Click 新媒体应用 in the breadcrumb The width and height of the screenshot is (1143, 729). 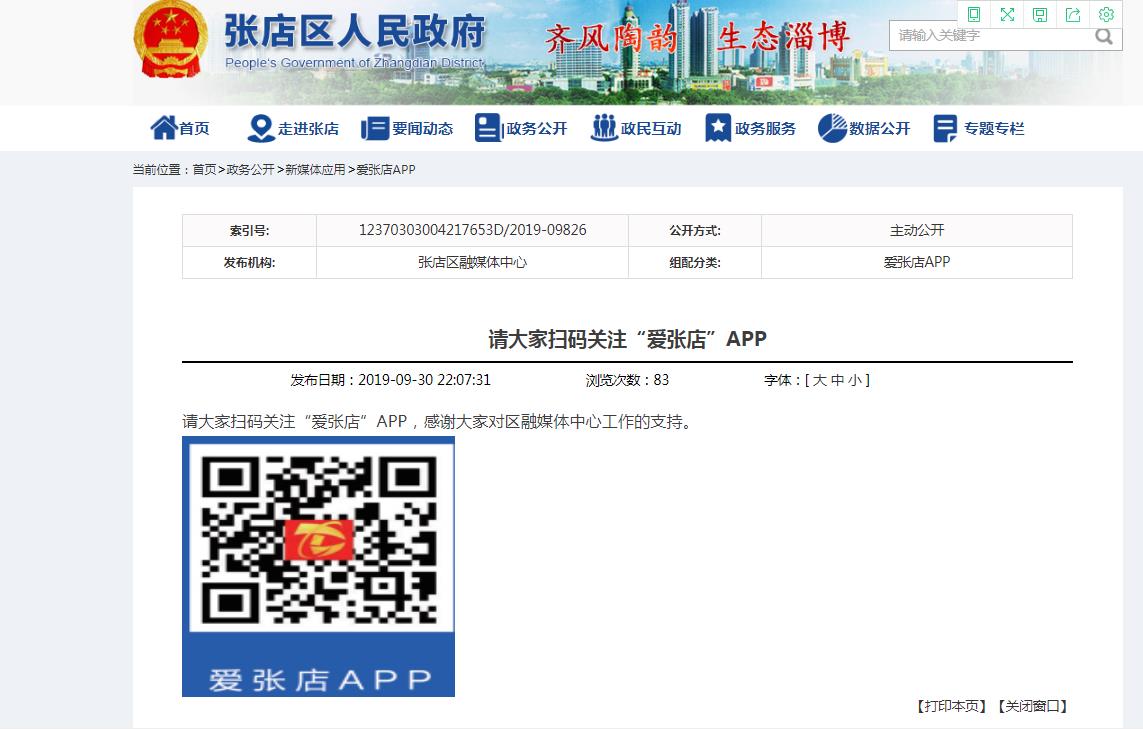point(315,170)
